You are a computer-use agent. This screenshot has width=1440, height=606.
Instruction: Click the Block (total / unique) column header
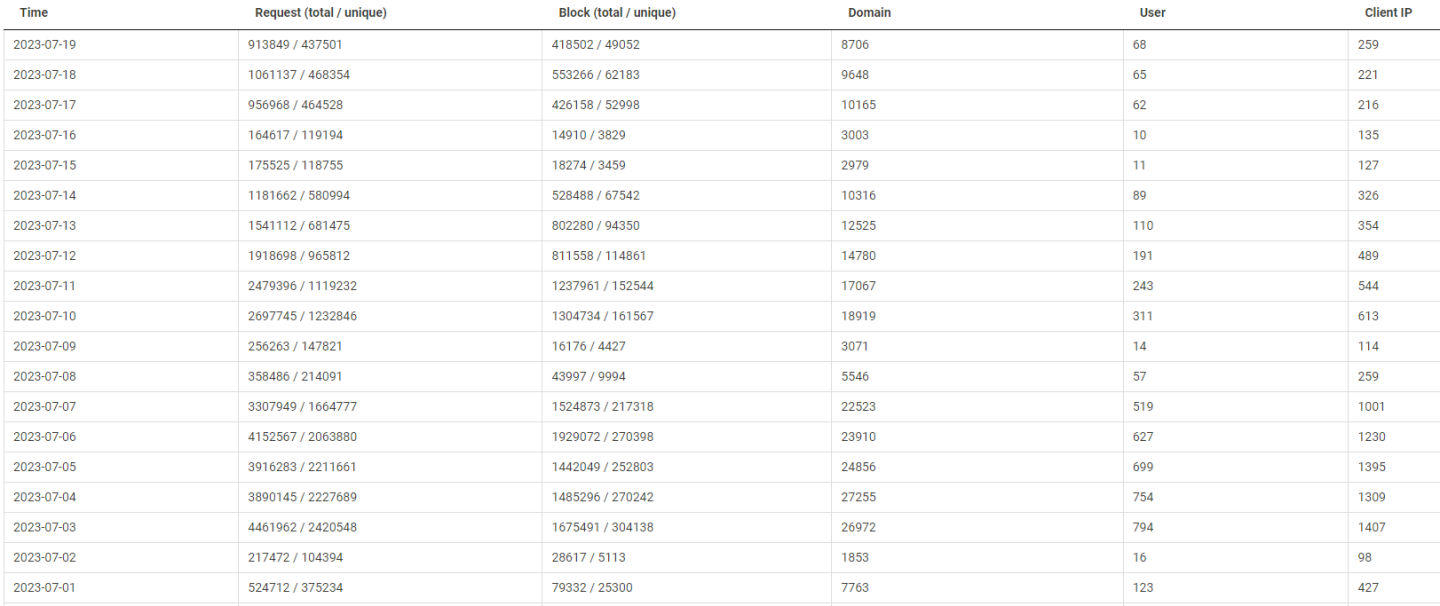[616, 13]
